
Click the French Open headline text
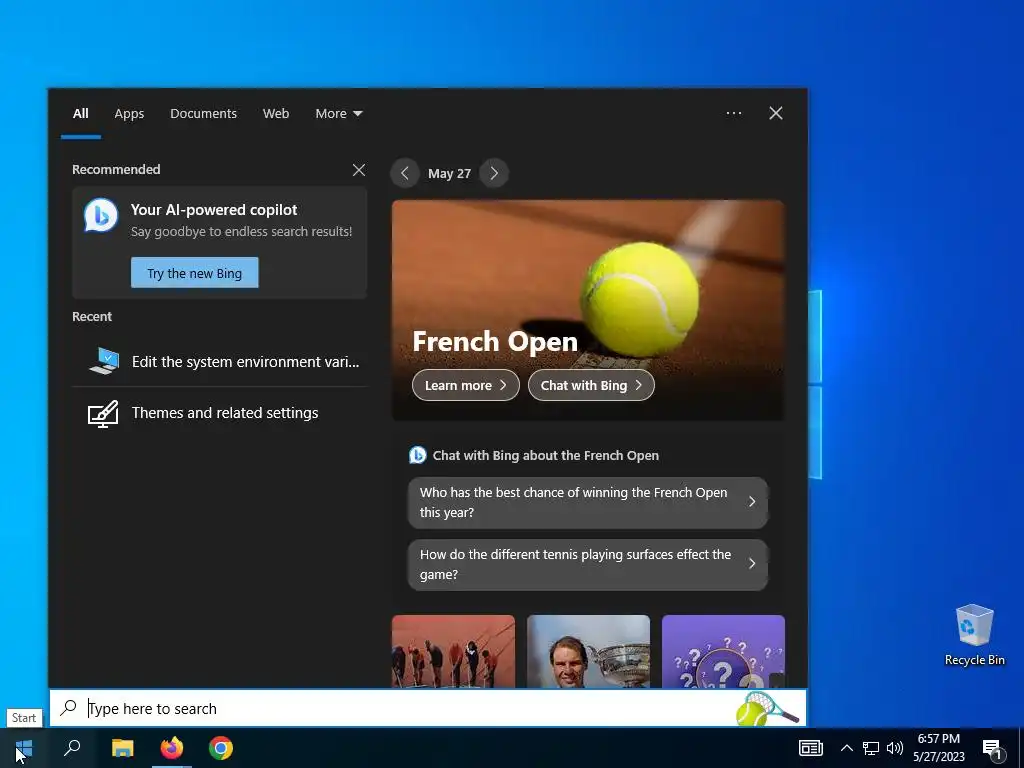point(495,342)
